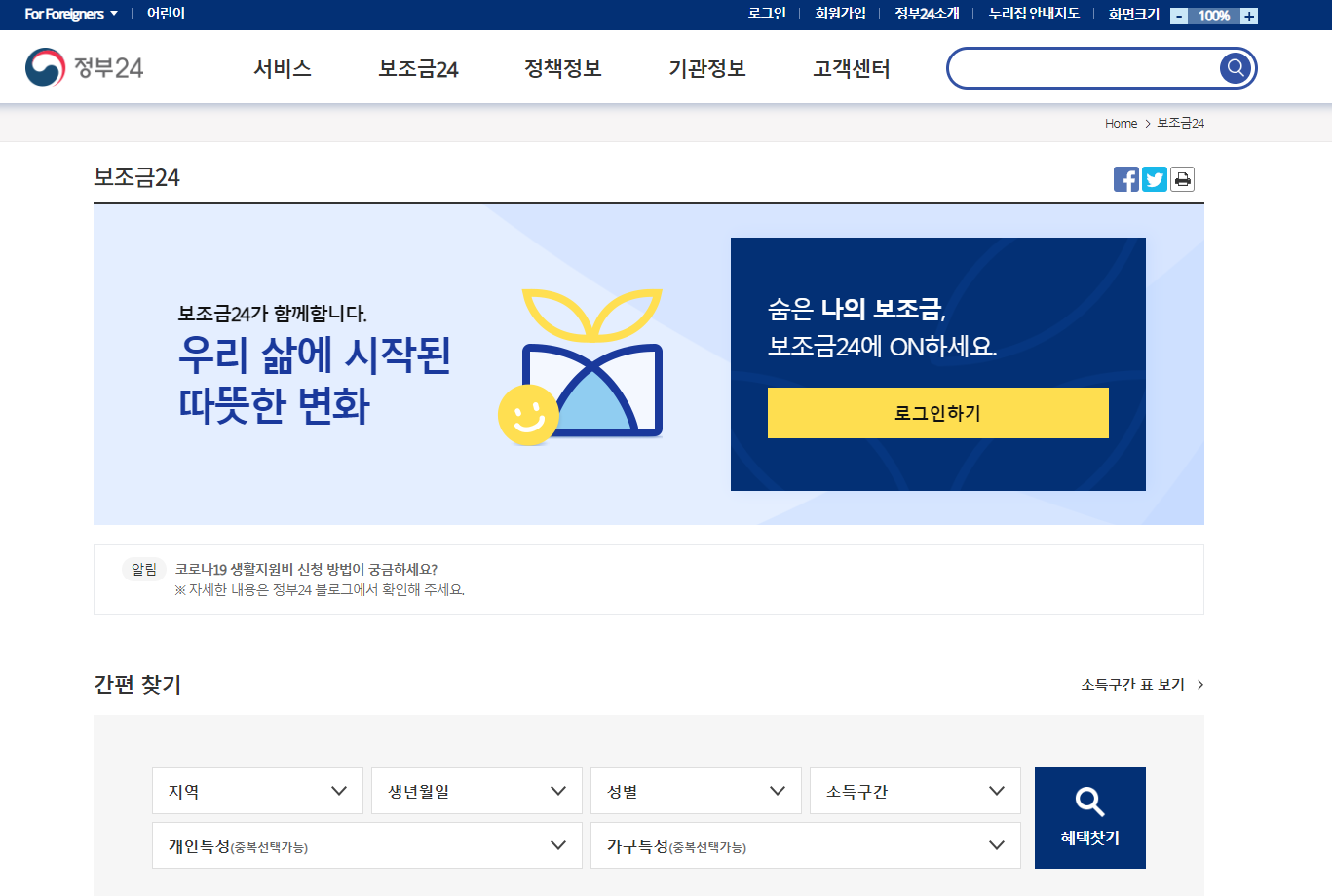Open the 서비스 menu
Screen dimensions: 1332x896
(x=283, y=68)
